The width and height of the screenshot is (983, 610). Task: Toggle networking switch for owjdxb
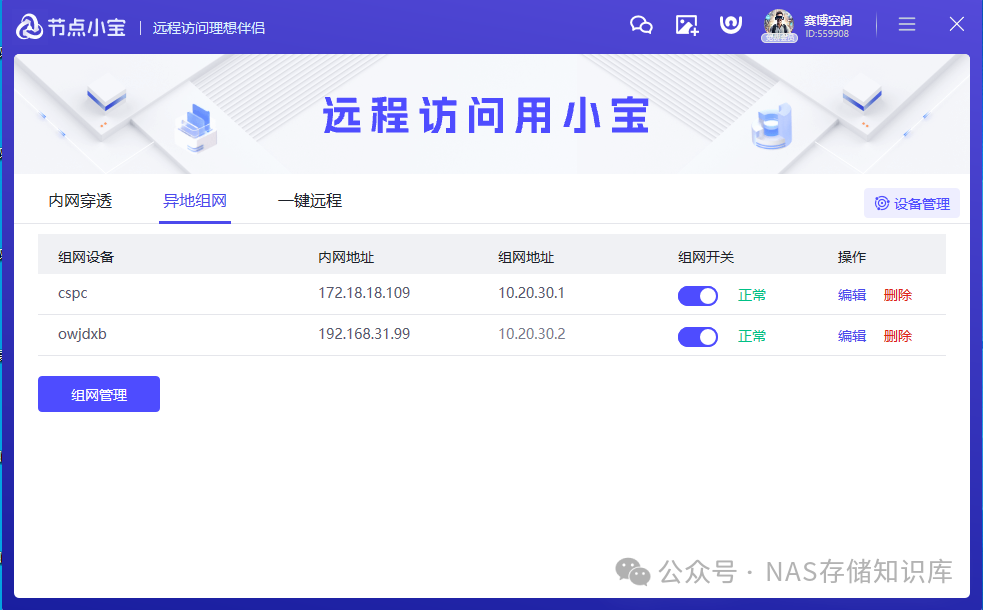(x=698, y=337)
